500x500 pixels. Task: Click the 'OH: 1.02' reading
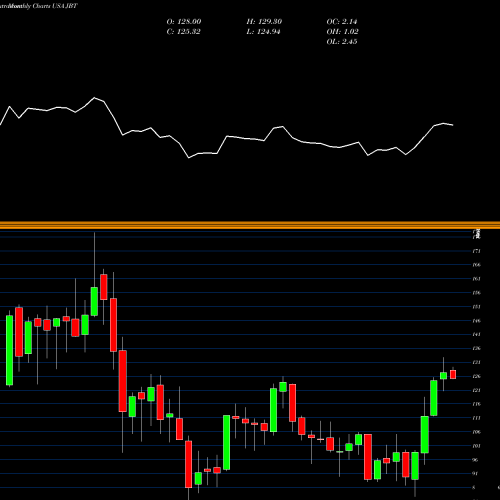342,32
